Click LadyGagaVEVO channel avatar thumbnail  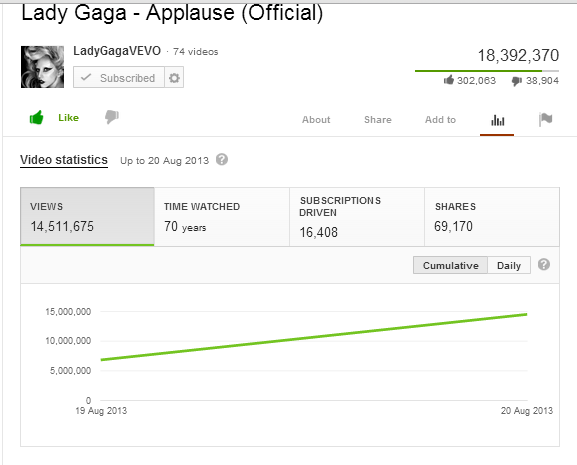pos(42,67)
